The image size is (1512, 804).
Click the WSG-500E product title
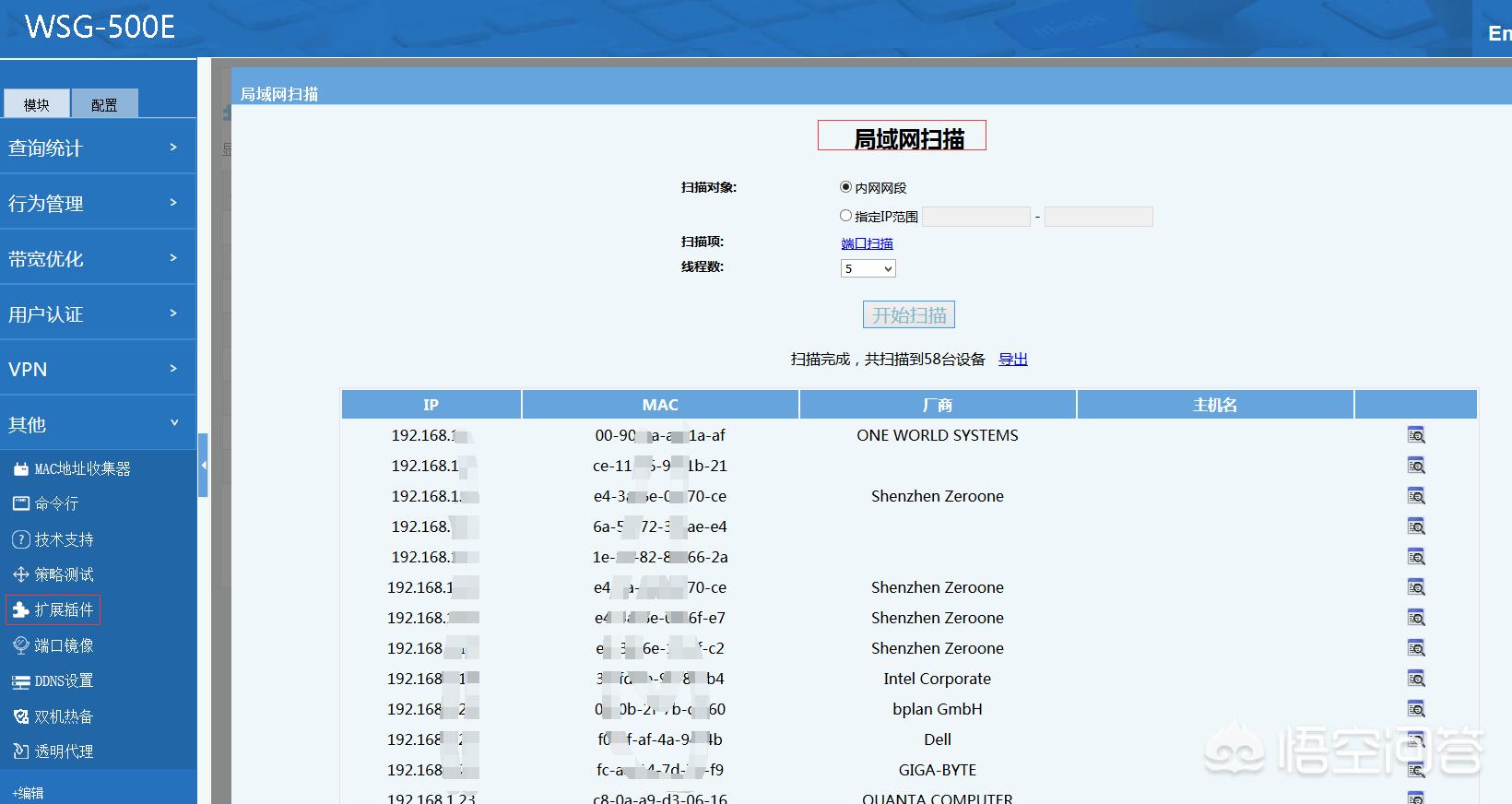tap(100, 27)
